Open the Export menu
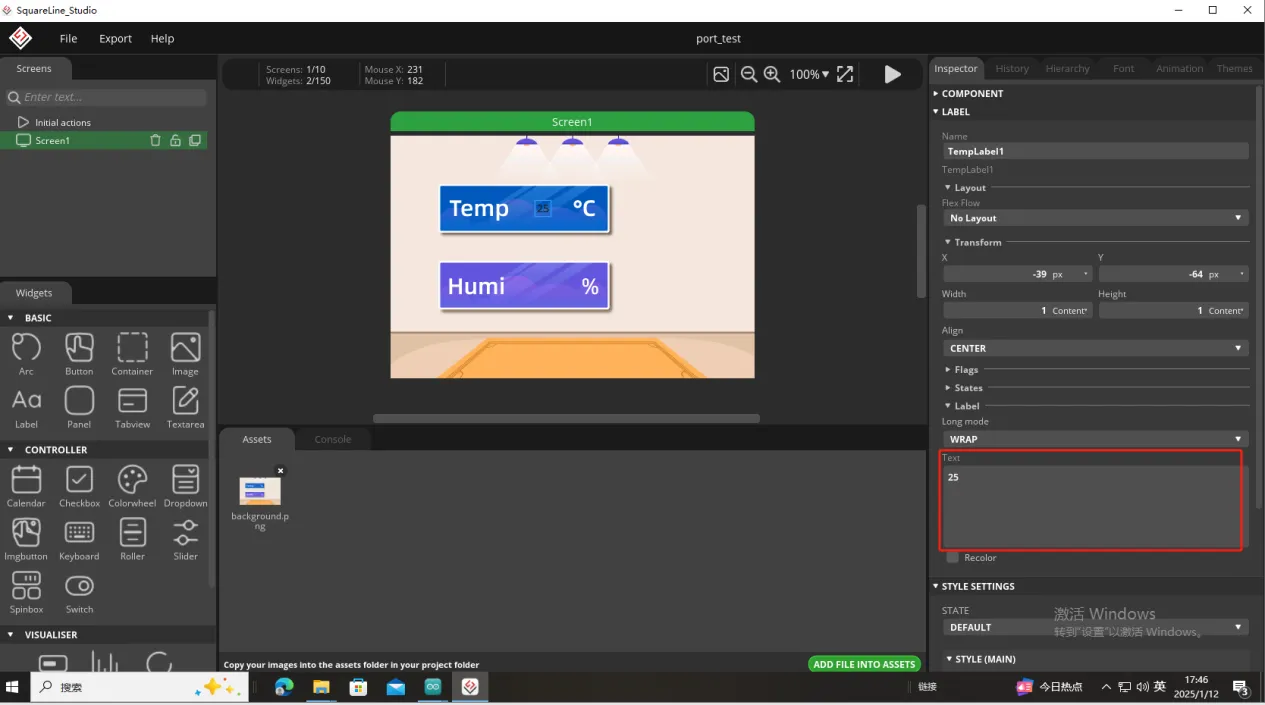Screen dimensions: 1265x705 pyautogui.click(x=115, y=38)
